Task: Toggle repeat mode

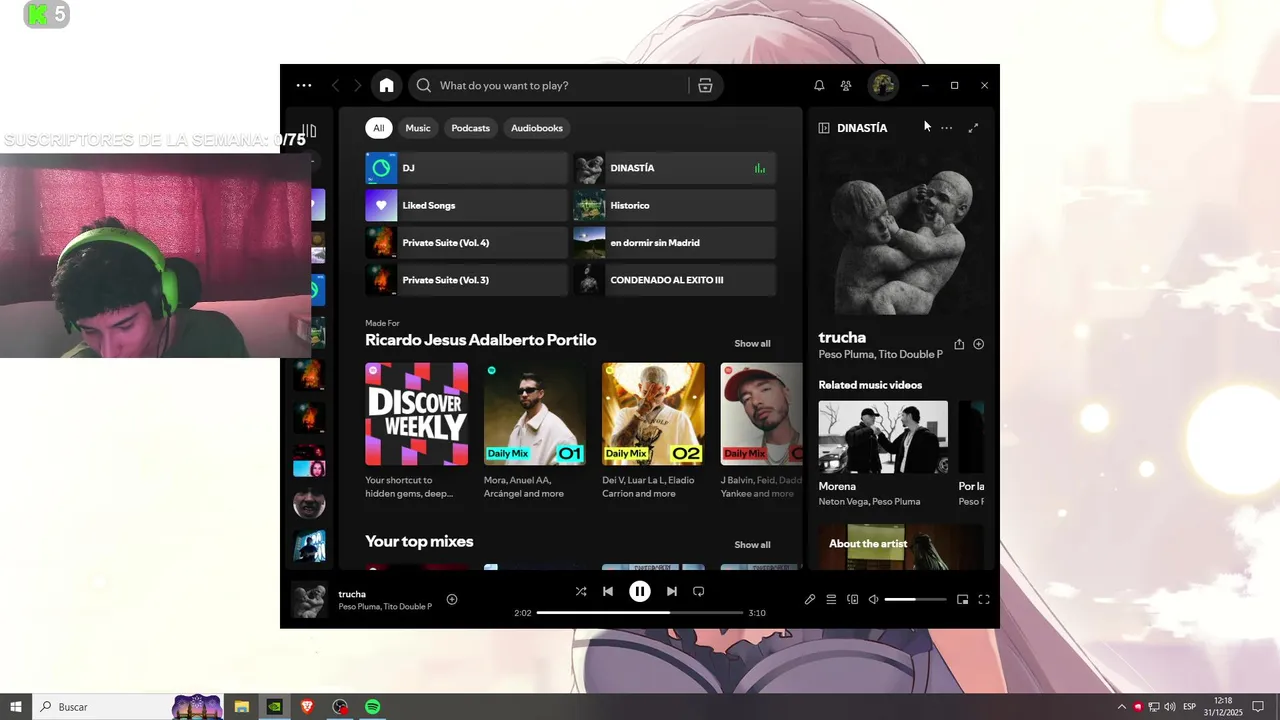Action: [x=699, y=591]
